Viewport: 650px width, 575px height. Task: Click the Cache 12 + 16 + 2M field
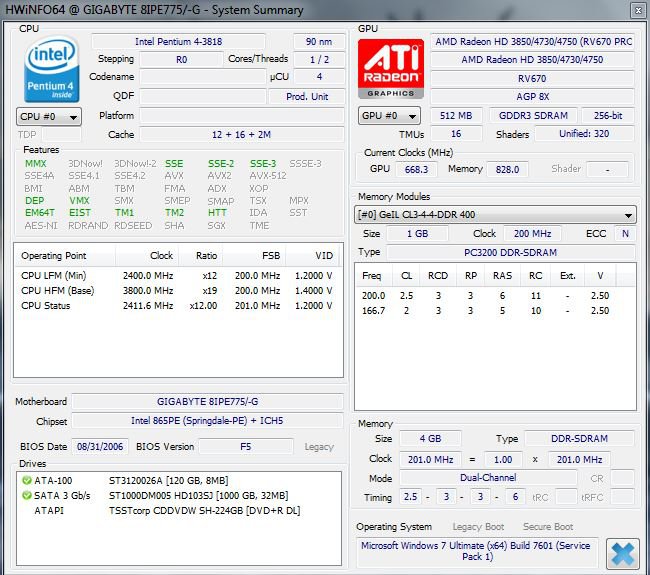242,135
